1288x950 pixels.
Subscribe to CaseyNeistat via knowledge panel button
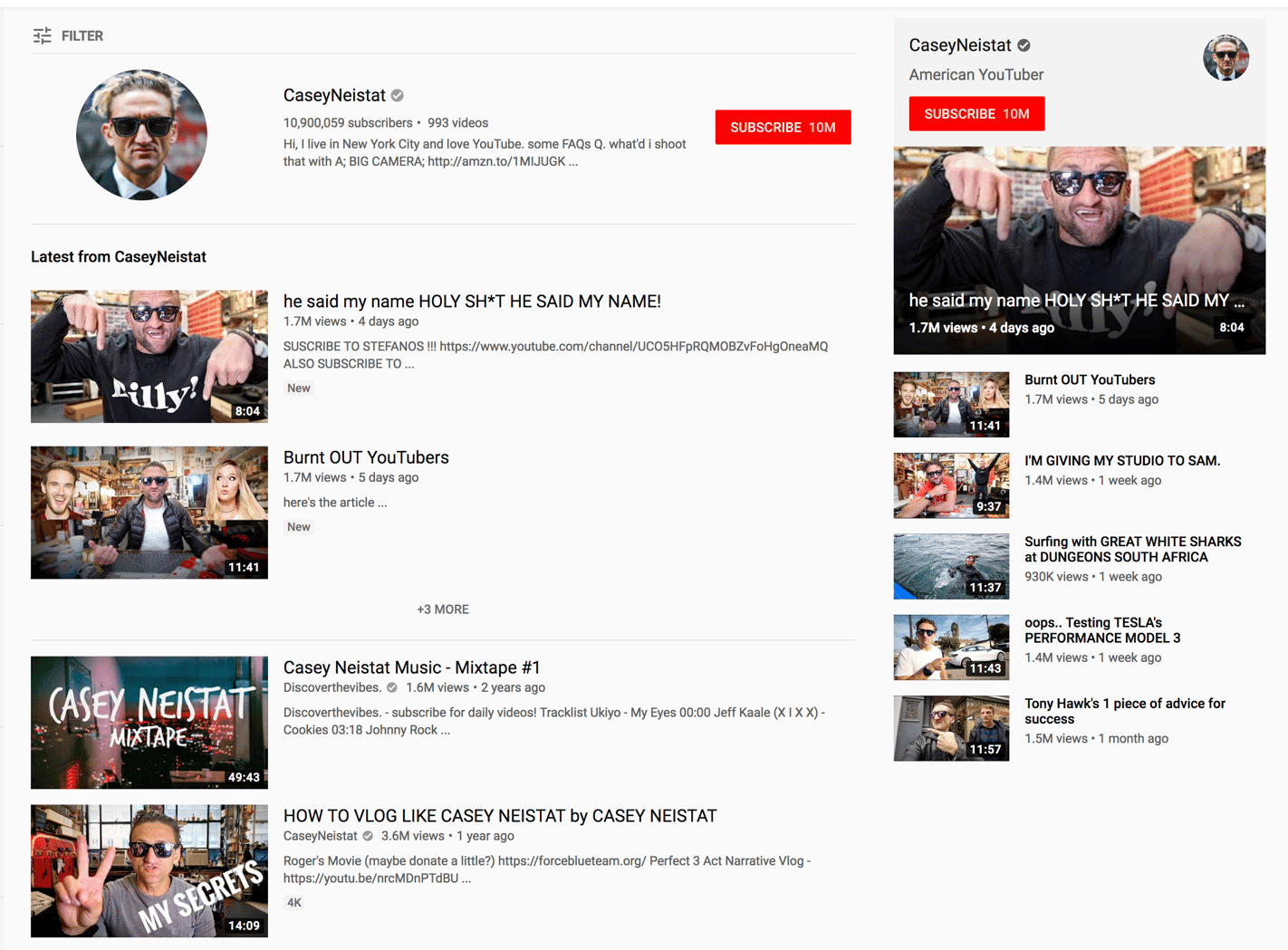[976, 113]
